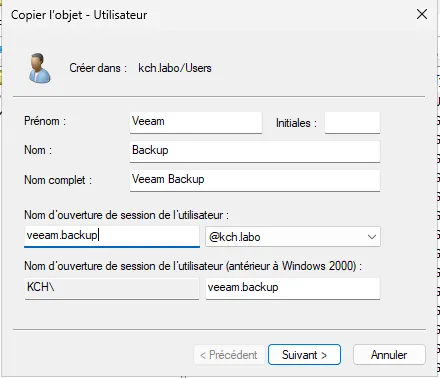Screen dimensions: 440x378
Task: Close the Copier l'objet dialog
Action: (x=422, y=14)
